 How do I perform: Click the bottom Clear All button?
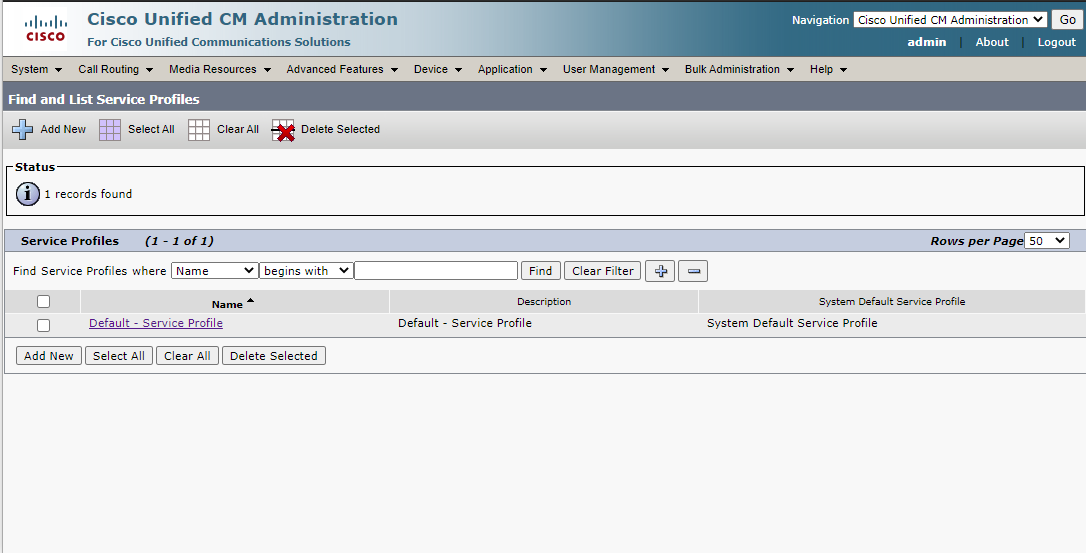click(x=187, y=356)
